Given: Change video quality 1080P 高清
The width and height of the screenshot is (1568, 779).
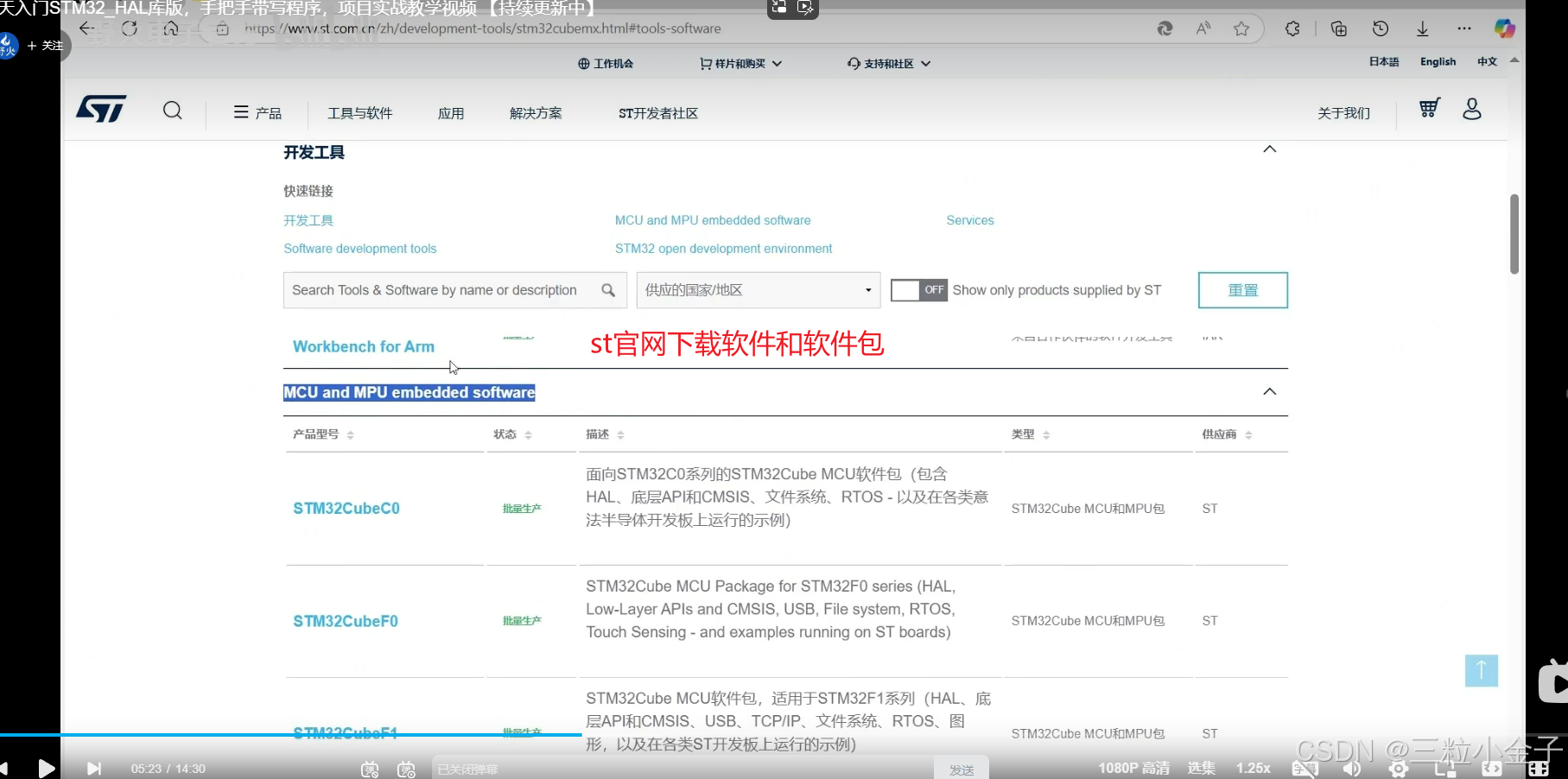Looking at the screenshot, I should tap(1133, 768).
